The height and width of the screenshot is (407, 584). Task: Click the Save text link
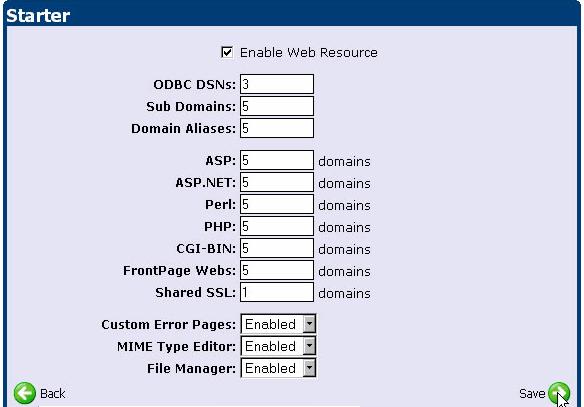click(532, 393)
